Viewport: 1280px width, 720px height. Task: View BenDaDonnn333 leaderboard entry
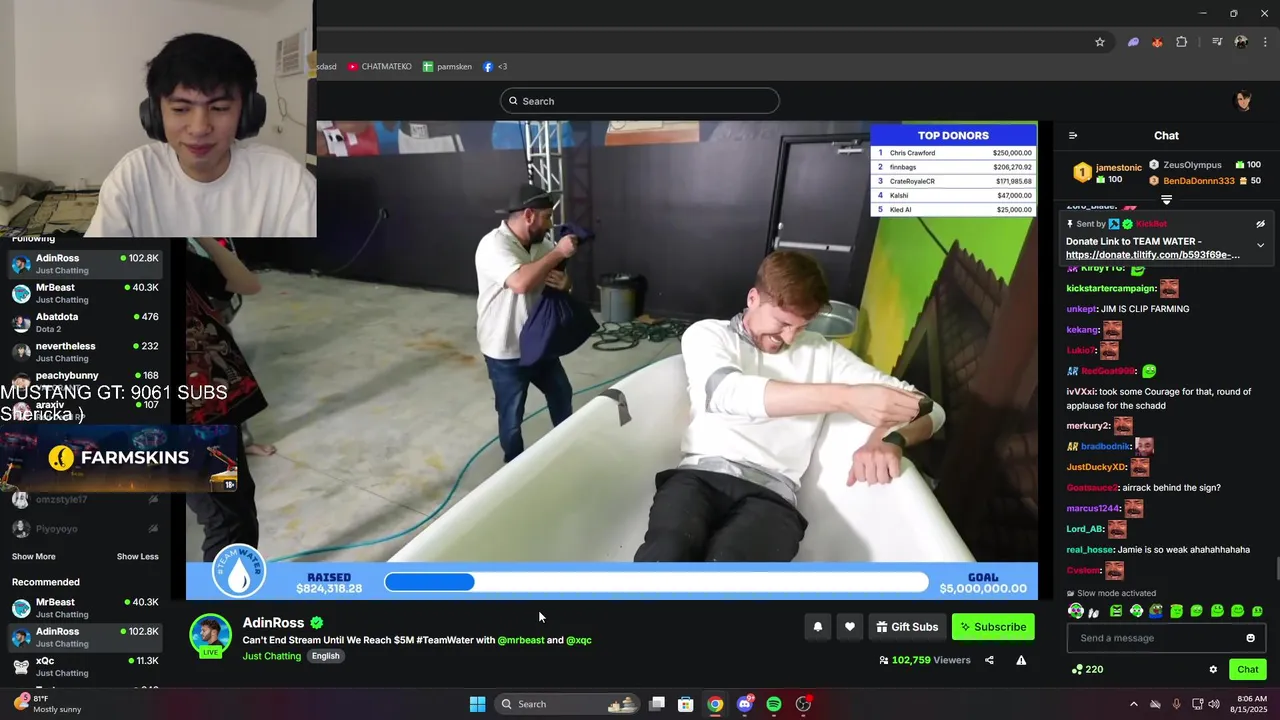(1205, 181)
